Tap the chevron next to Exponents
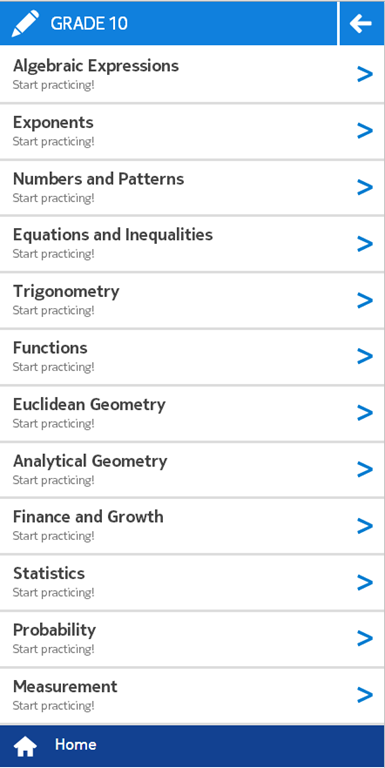The image size is (385, 768). tap(365, 131)
